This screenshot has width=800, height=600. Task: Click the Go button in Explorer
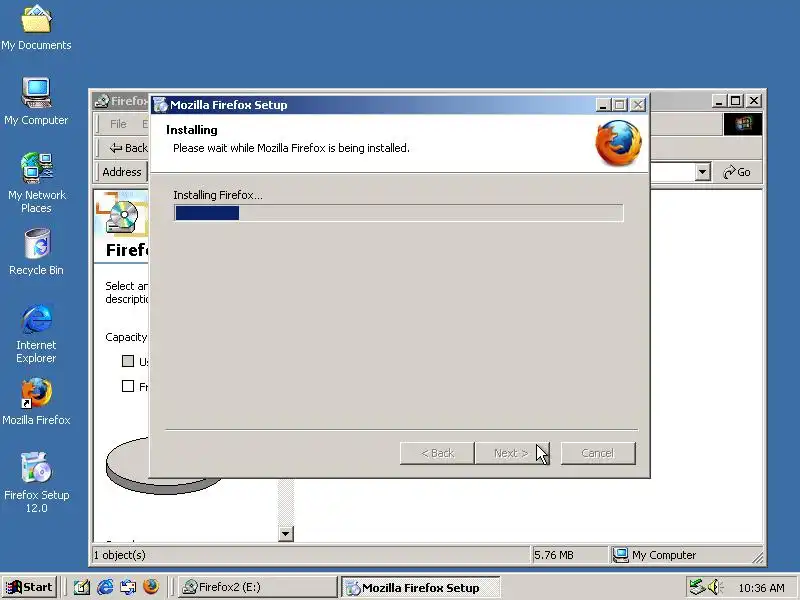pos(737,172)
